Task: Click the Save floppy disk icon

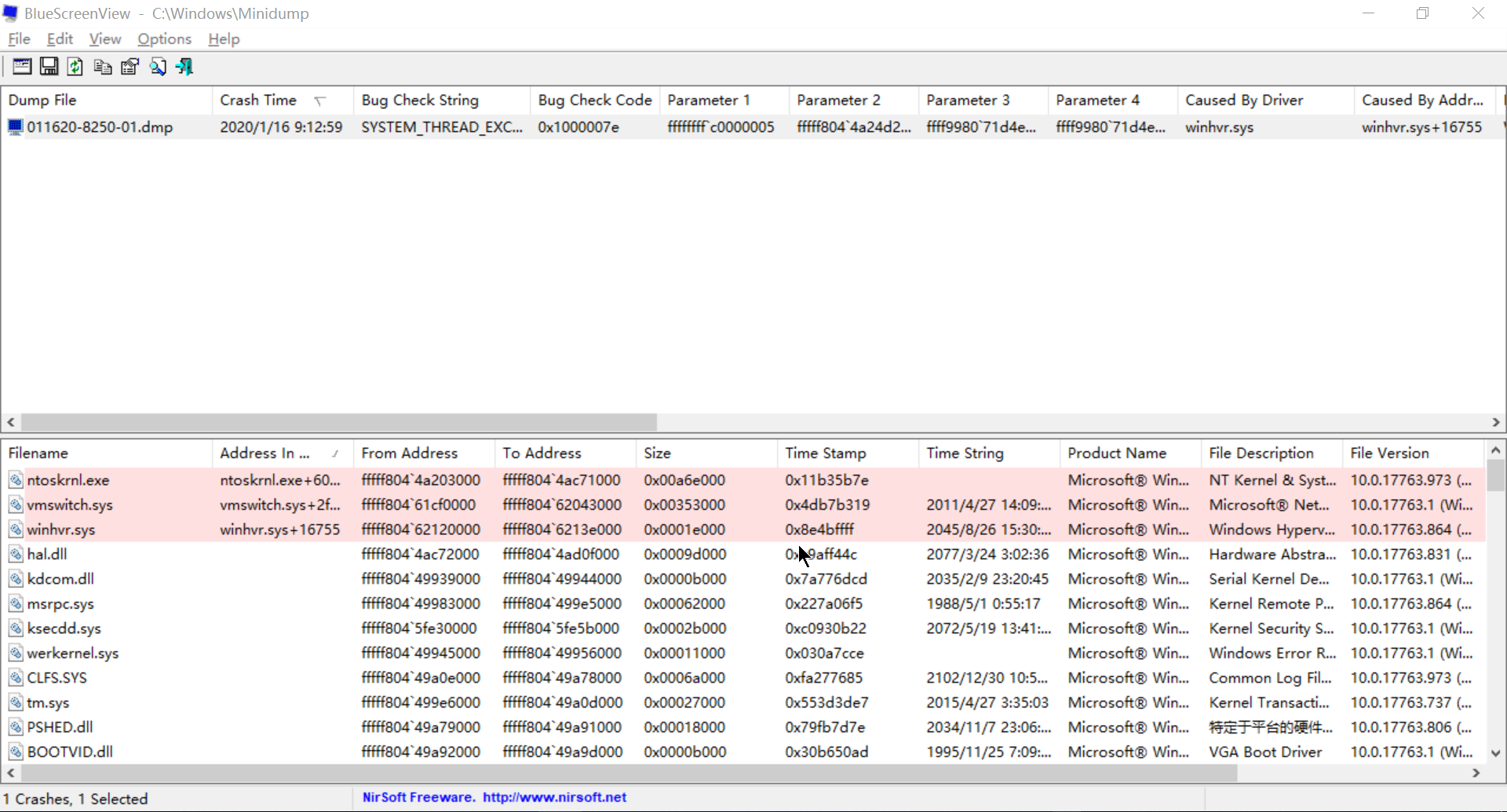Action: tap(49, 67)
